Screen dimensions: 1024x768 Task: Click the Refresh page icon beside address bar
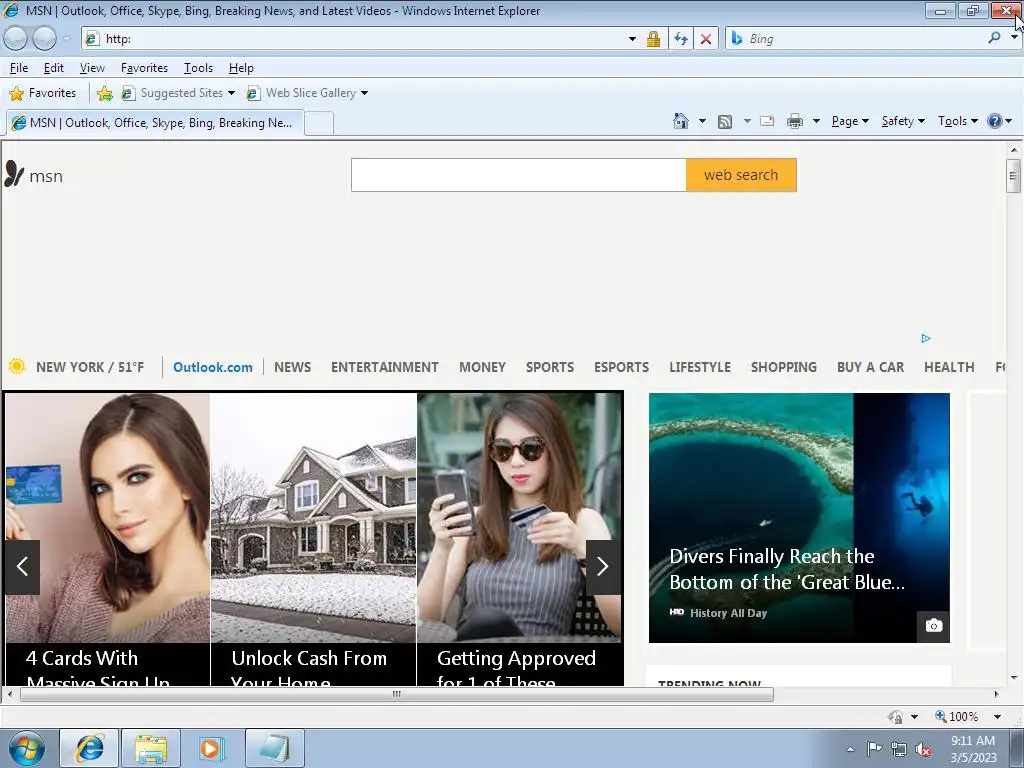(x=680, y=39)
